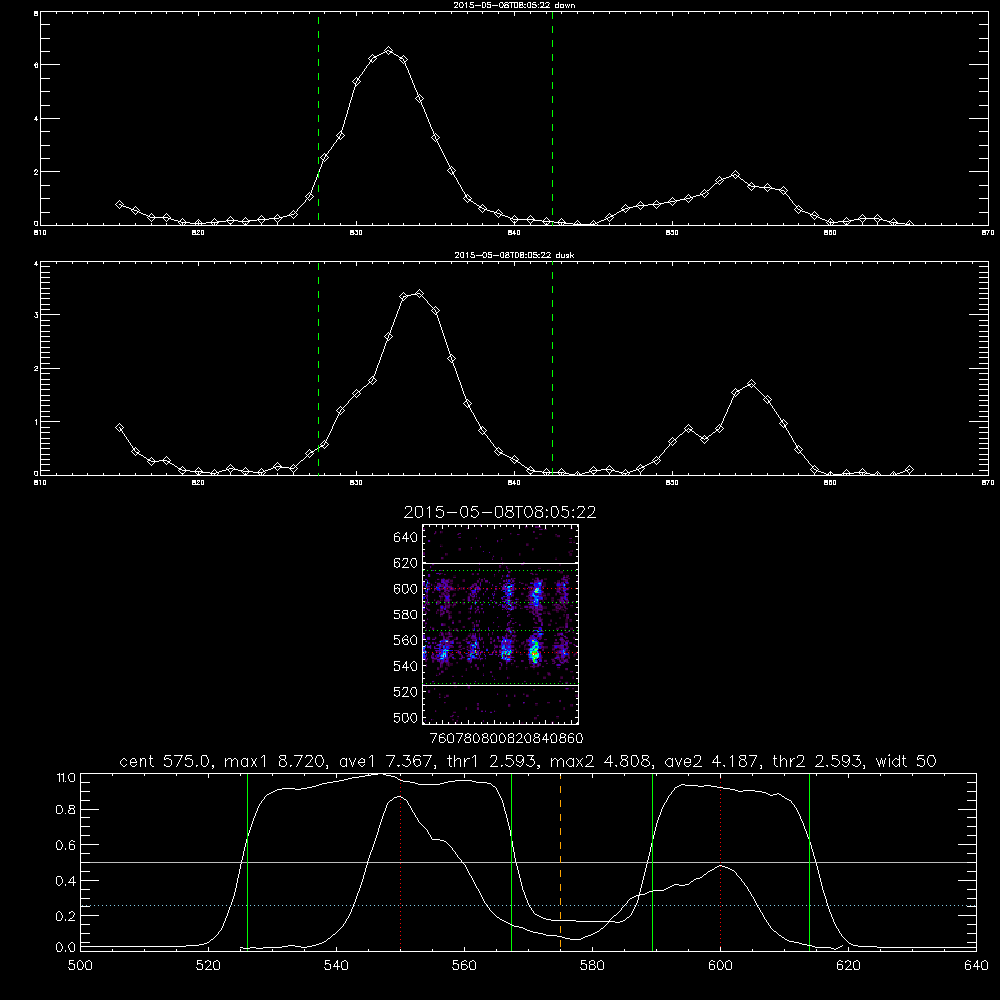Click the '2015-05-08T08:05:22 dawn' plot title

(x=514, y=5)
